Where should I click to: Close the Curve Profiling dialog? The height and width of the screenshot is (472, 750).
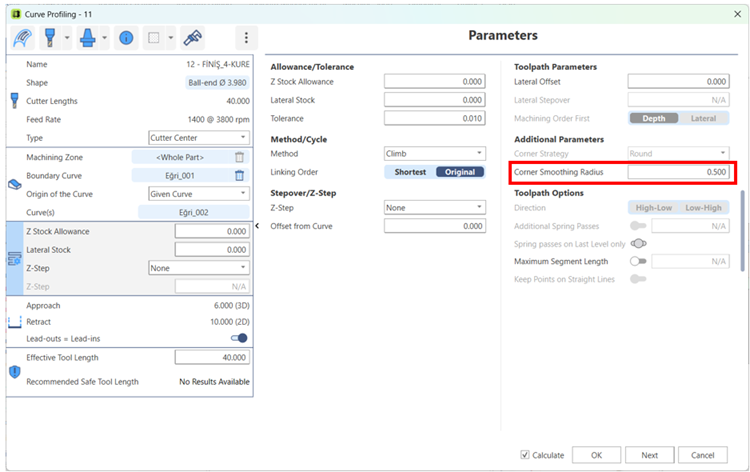click(737, 14)
